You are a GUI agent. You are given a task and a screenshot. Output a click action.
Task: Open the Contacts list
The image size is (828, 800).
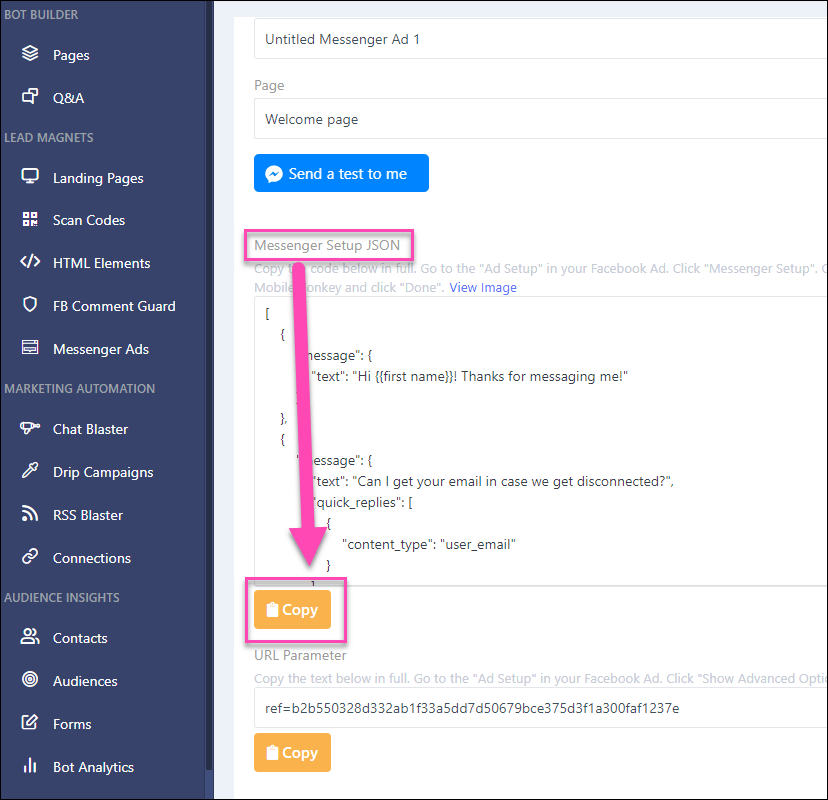(80, 638)
